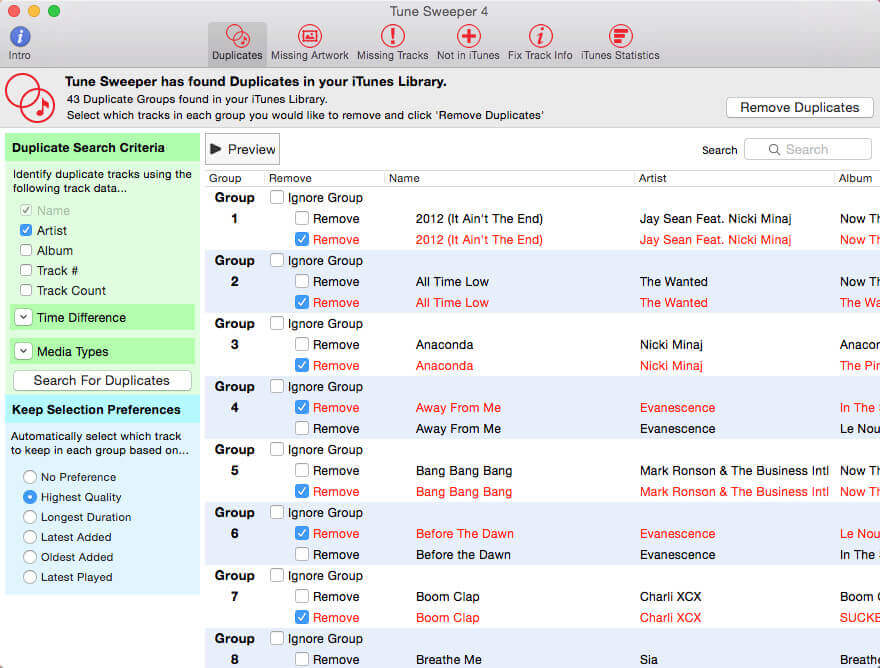Uncheck Remove on red Away From Me row

(302, 408)
